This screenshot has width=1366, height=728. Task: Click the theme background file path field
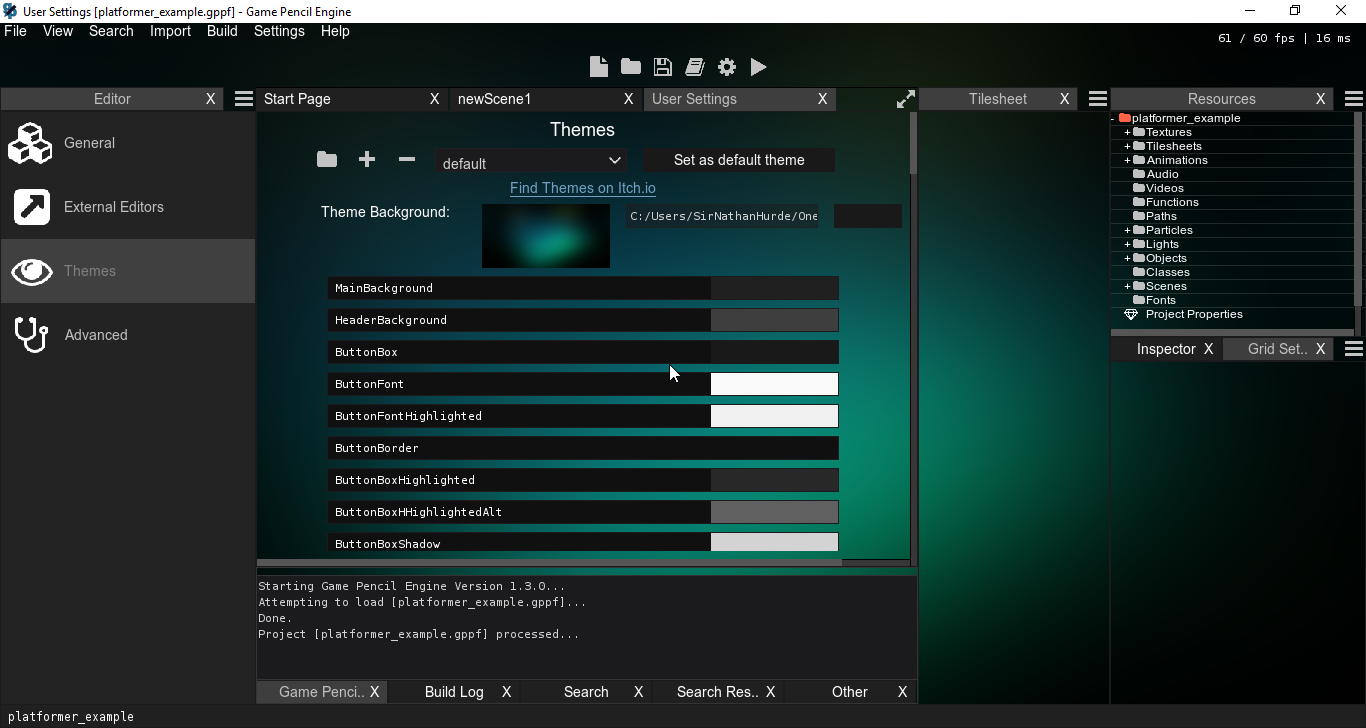click(x=722, y=216)
